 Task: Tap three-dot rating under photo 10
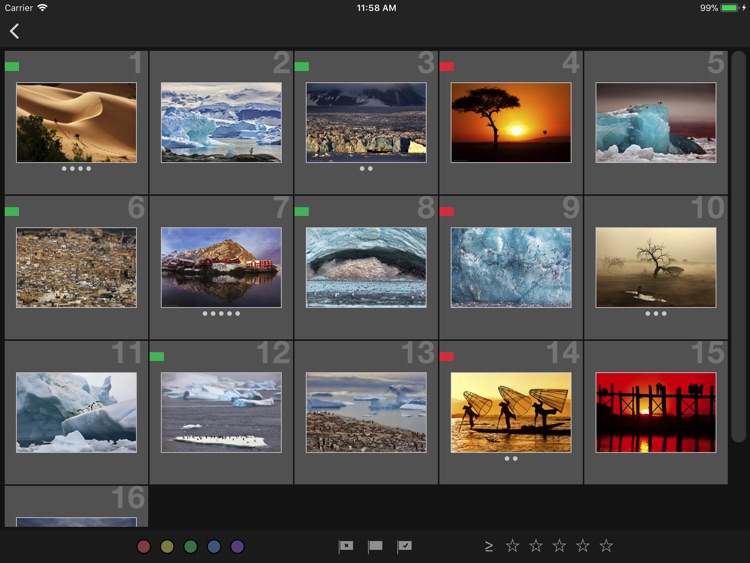point(656,313)
